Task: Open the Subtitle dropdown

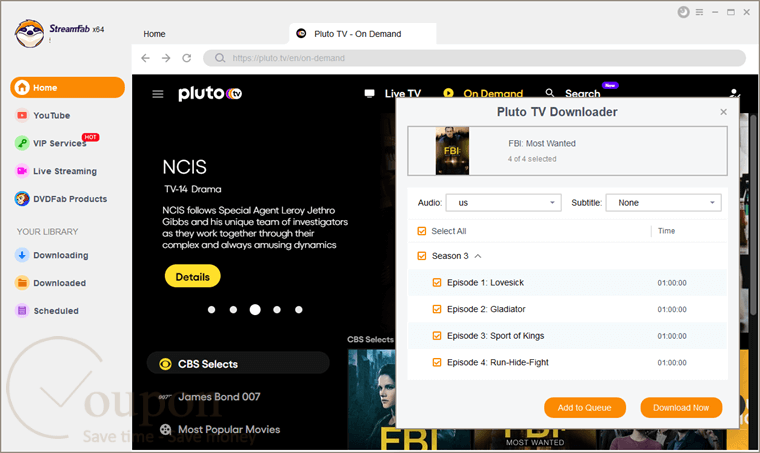Action: [x=664, y=203]
